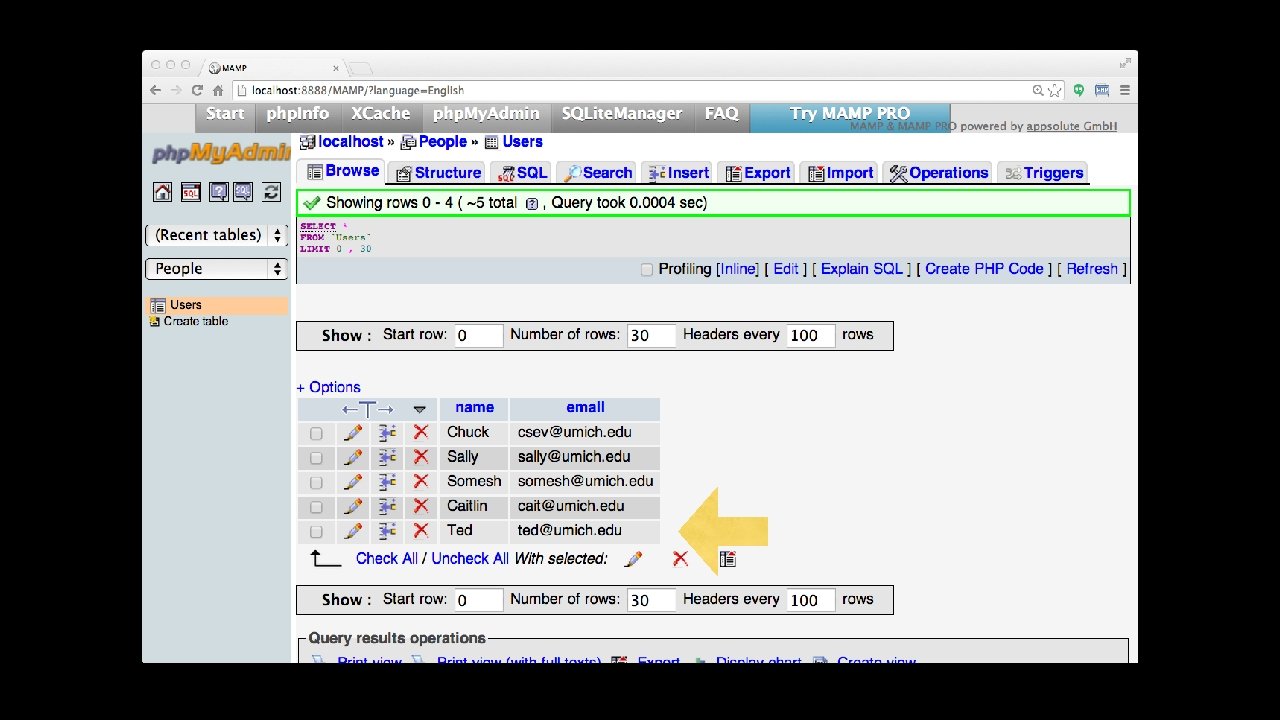
Task: Edit the Ted row with pencil icon
Action: coord(352,531)
